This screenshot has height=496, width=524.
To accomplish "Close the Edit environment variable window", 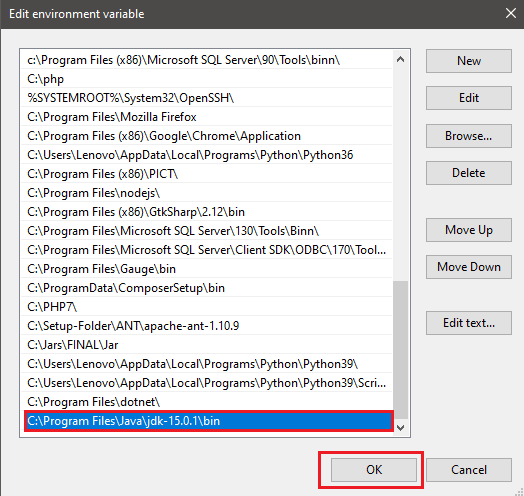I will [511, 14].
